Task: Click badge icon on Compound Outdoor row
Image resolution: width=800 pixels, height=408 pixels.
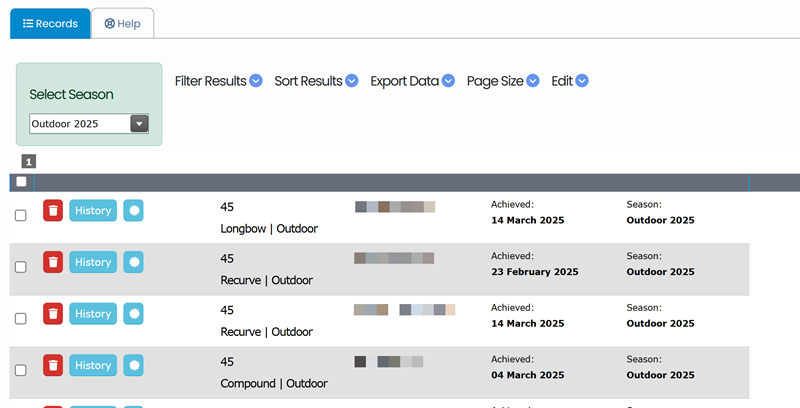Action: click(x=134, y=366)
